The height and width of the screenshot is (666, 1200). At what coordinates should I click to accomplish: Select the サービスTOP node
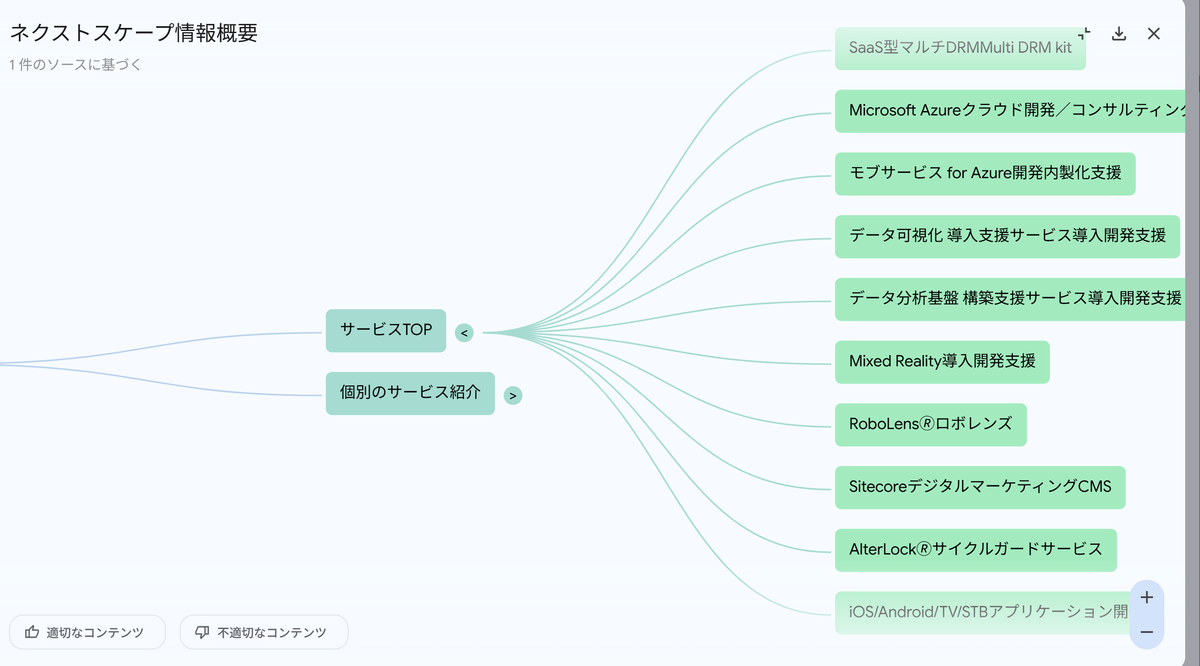[x=386, y=330]
